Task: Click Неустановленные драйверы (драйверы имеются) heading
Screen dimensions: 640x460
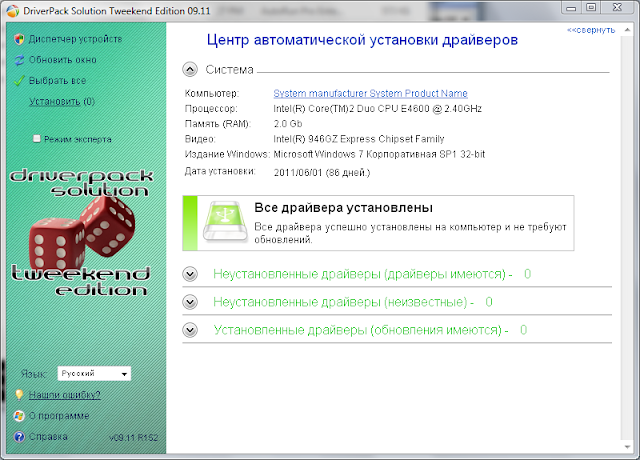Action: [362, 274]
